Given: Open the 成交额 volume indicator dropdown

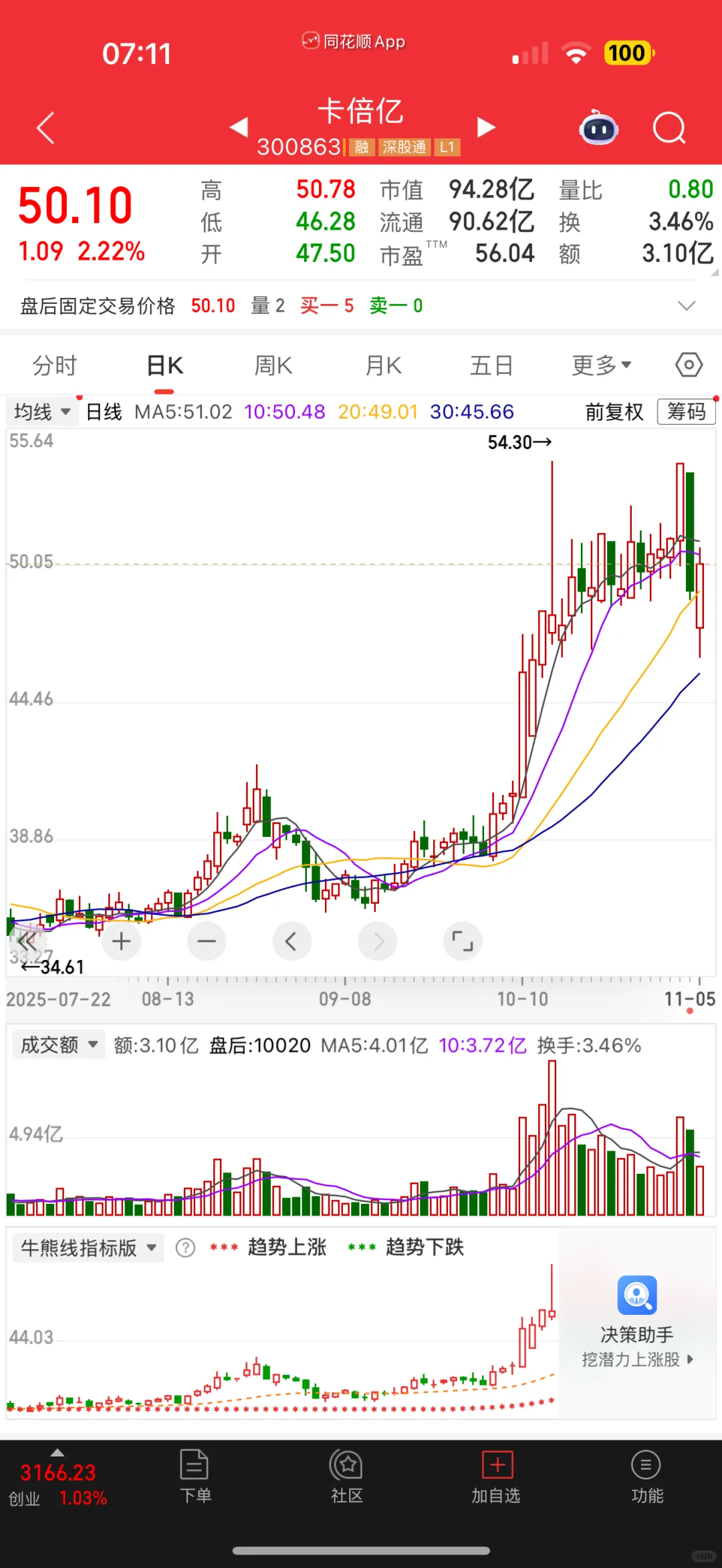Looking at the screenshot, I should point(59,1045).
